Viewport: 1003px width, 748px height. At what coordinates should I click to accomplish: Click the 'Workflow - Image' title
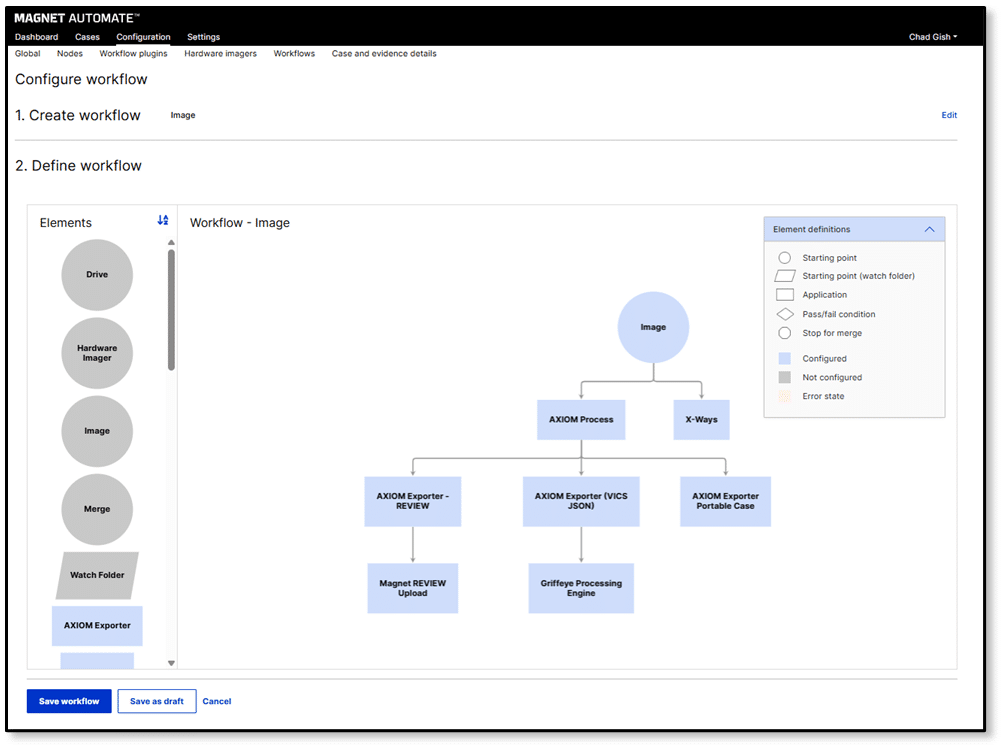(240, 223)
